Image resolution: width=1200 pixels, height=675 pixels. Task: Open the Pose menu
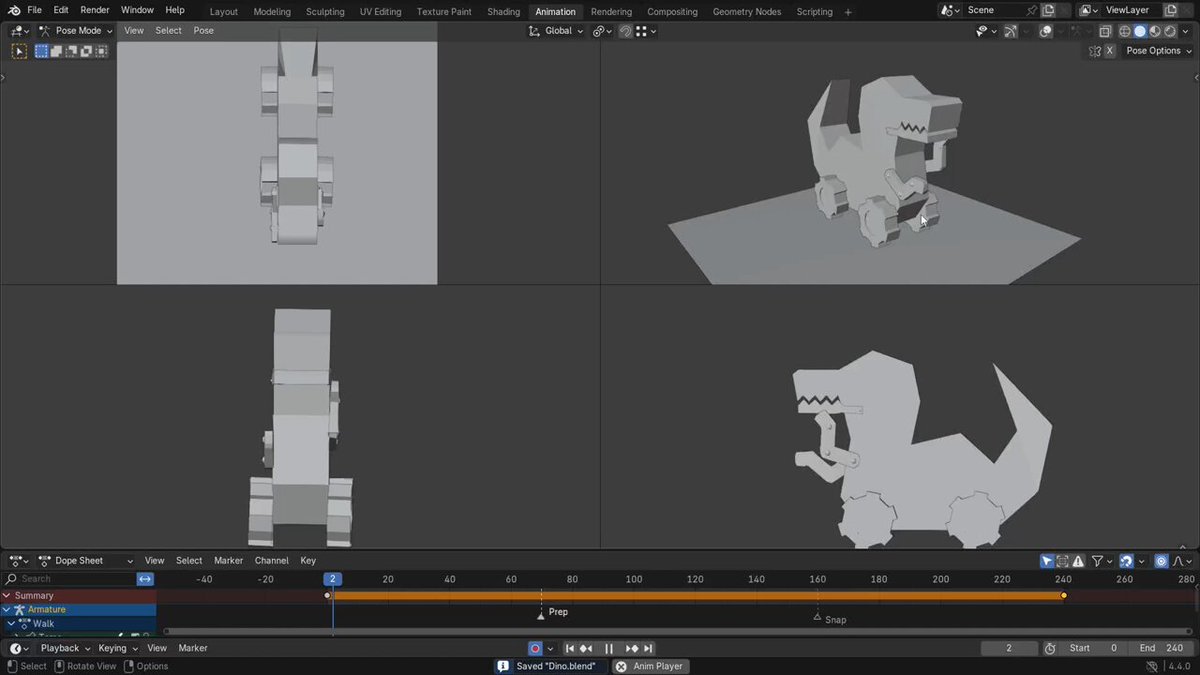[203, 31]
